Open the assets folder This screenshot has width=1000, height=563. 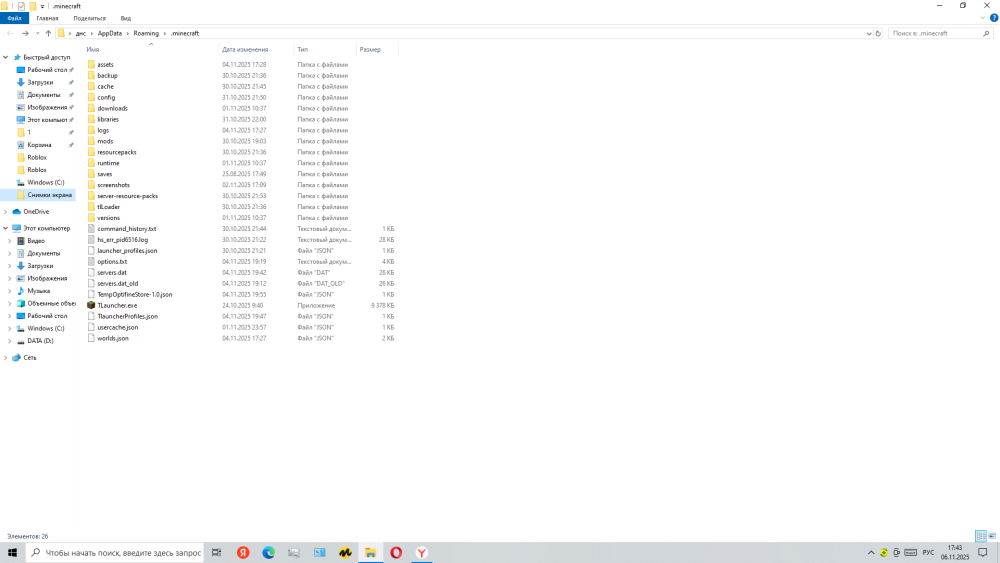point(105,64)
